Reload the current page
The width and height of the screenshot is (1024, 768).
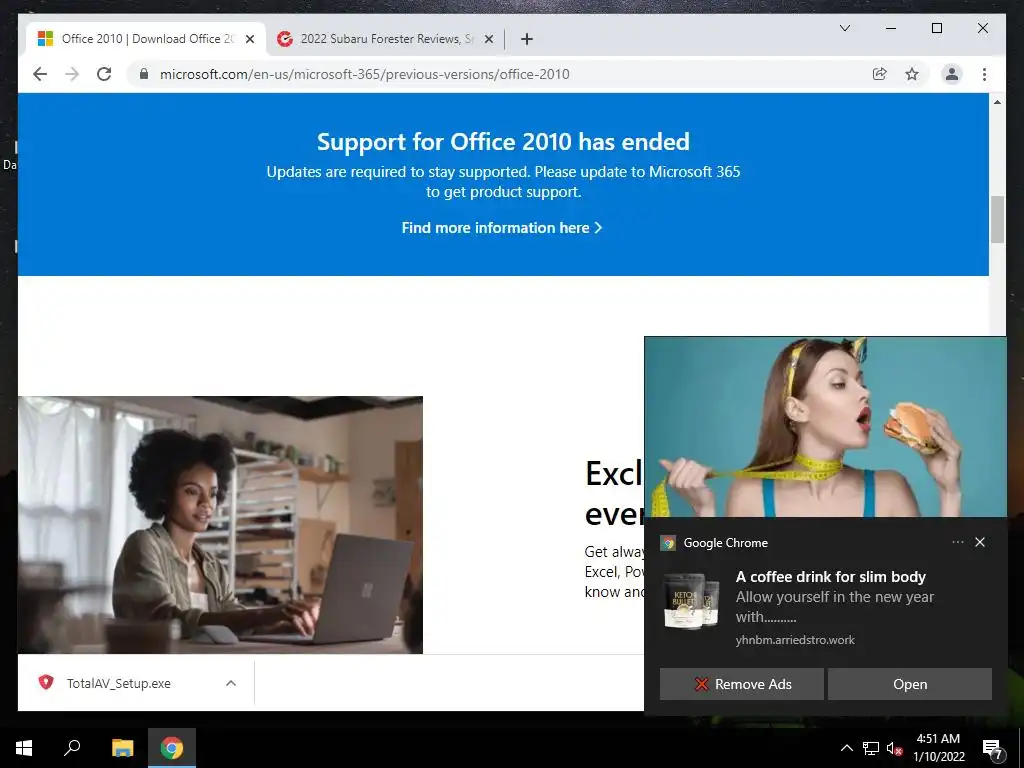pyautogui.click(x=104, y=74)
